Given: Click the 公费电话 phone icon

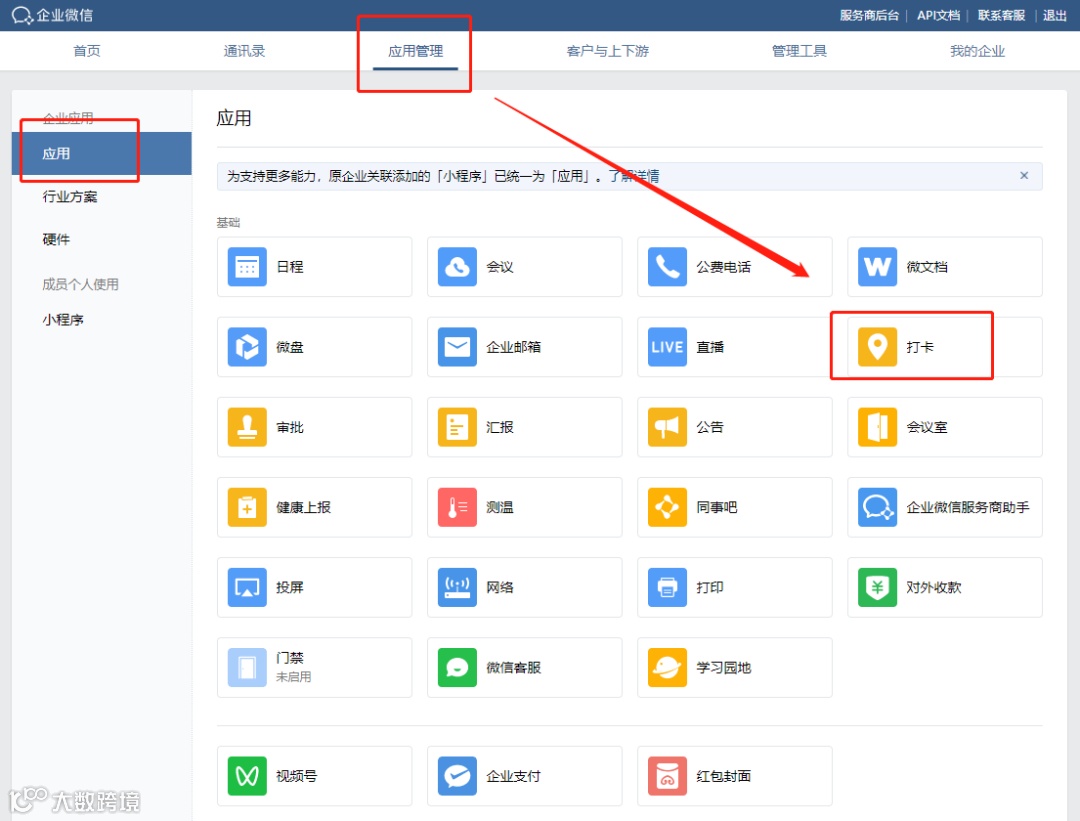Looking at the screenshot, I should click(x=667, y=267).
